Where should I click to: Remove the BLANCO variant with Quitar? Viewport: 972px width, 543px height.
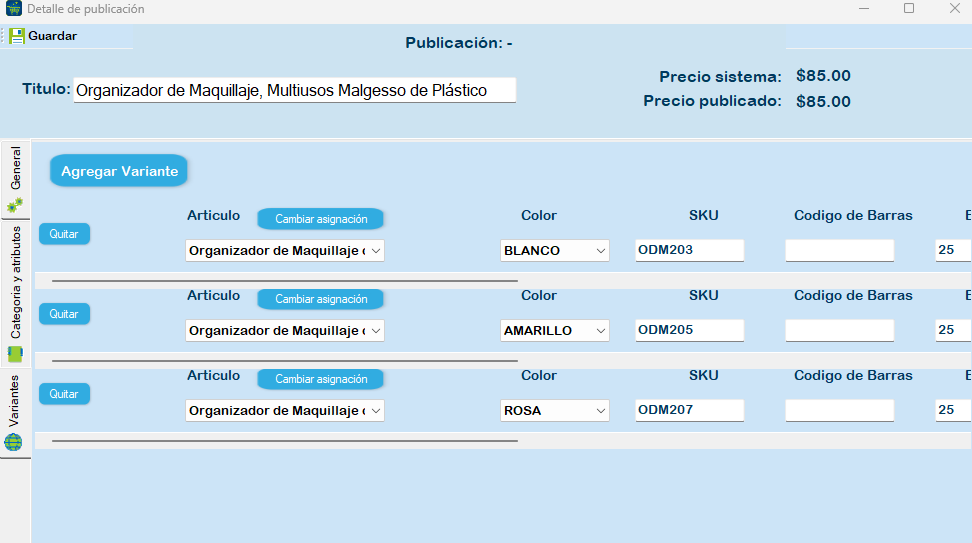(64, 234)
